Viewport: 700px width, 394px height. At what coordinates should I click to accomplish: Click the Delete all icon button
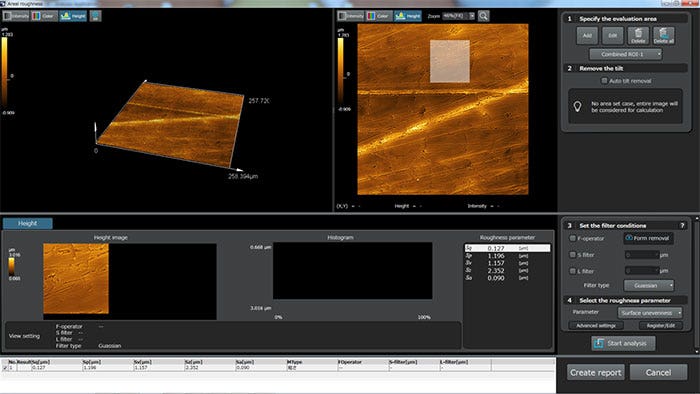[663, 36]
